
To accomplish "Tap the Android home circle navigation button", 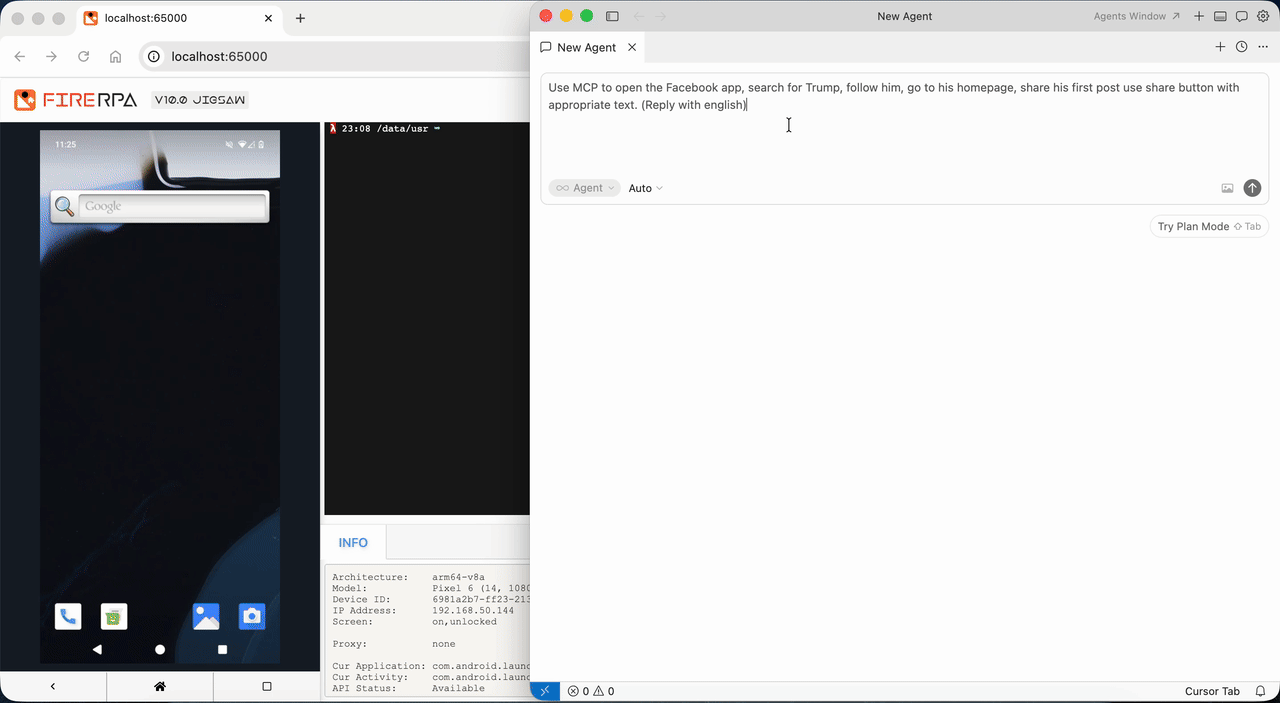I will 160,650.
